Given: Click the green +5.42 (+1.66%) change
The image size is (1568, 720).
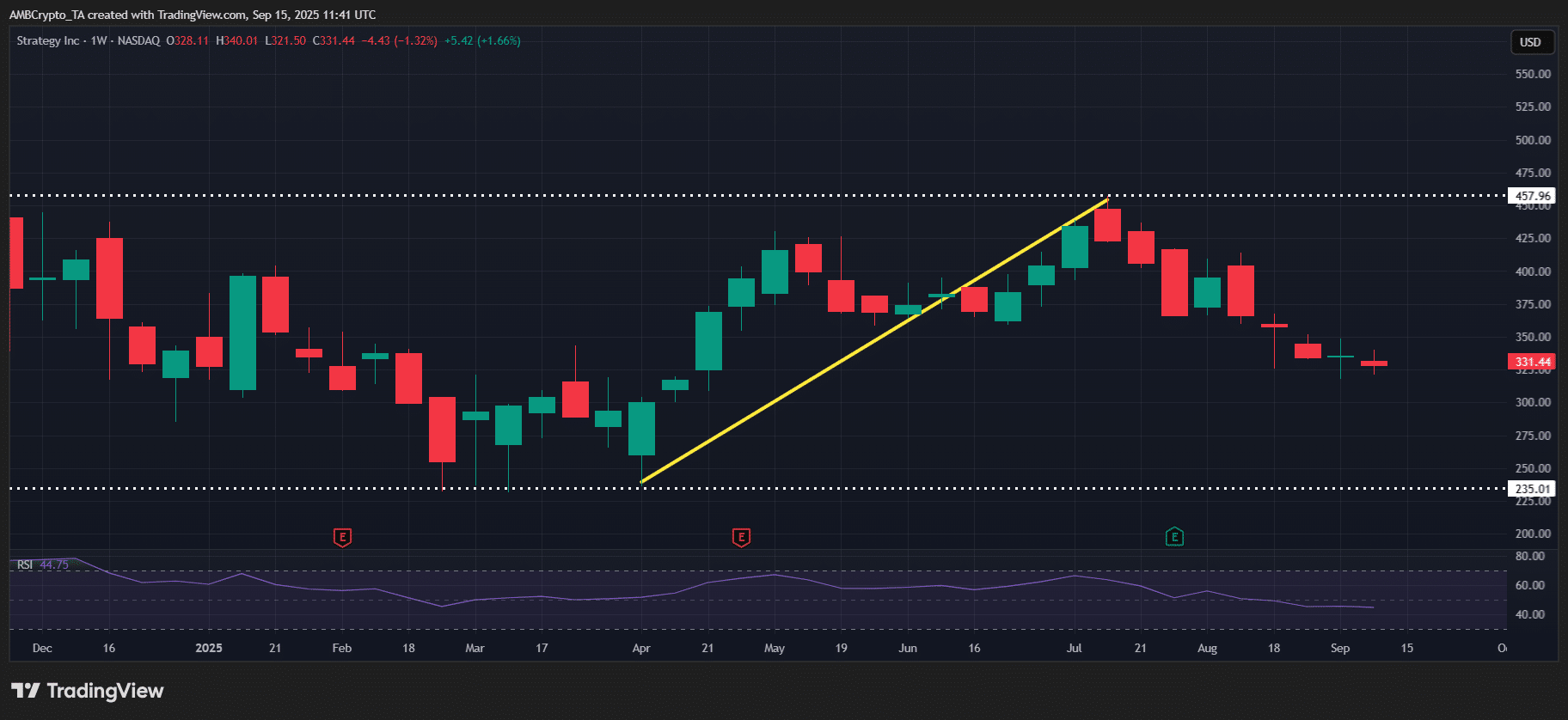Looking at the screenshot, I should click(482, 40).
